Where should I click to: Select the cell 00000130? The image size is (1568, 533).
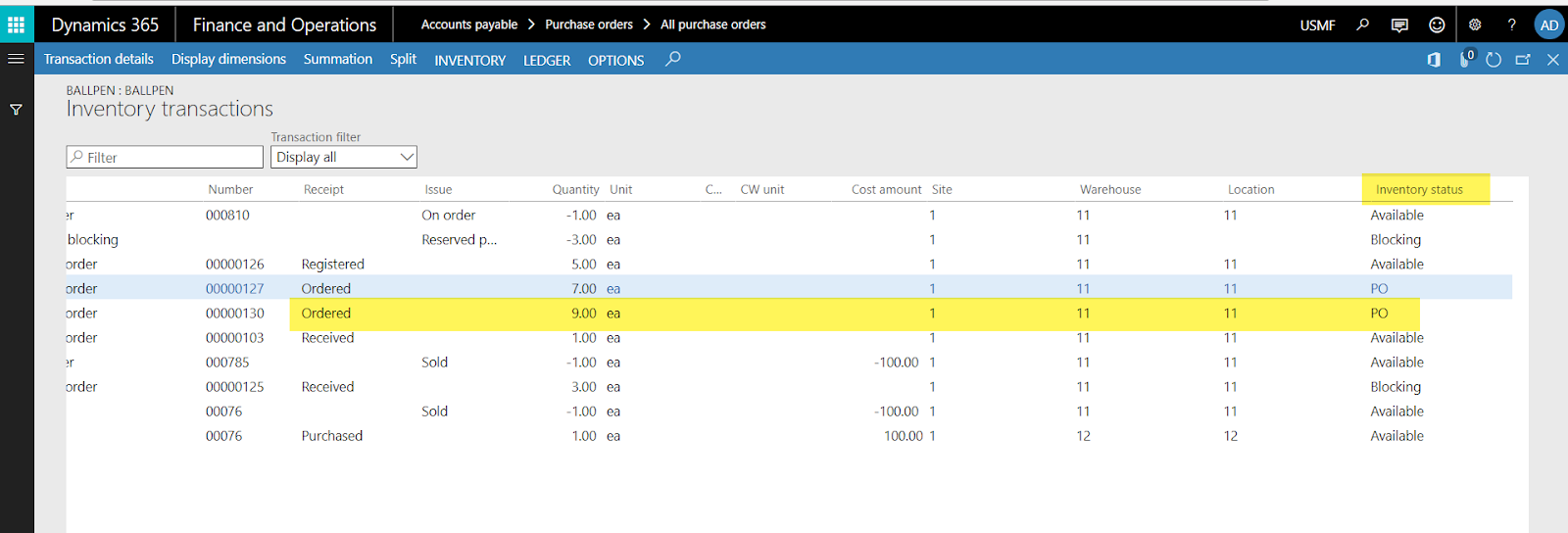[235, 313]
